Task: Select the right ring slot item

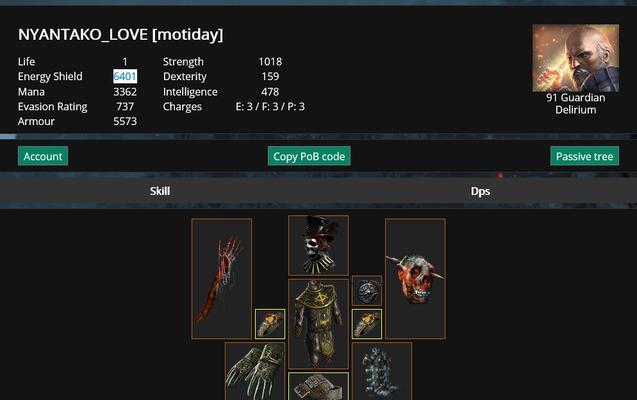Action: [367, 324]
